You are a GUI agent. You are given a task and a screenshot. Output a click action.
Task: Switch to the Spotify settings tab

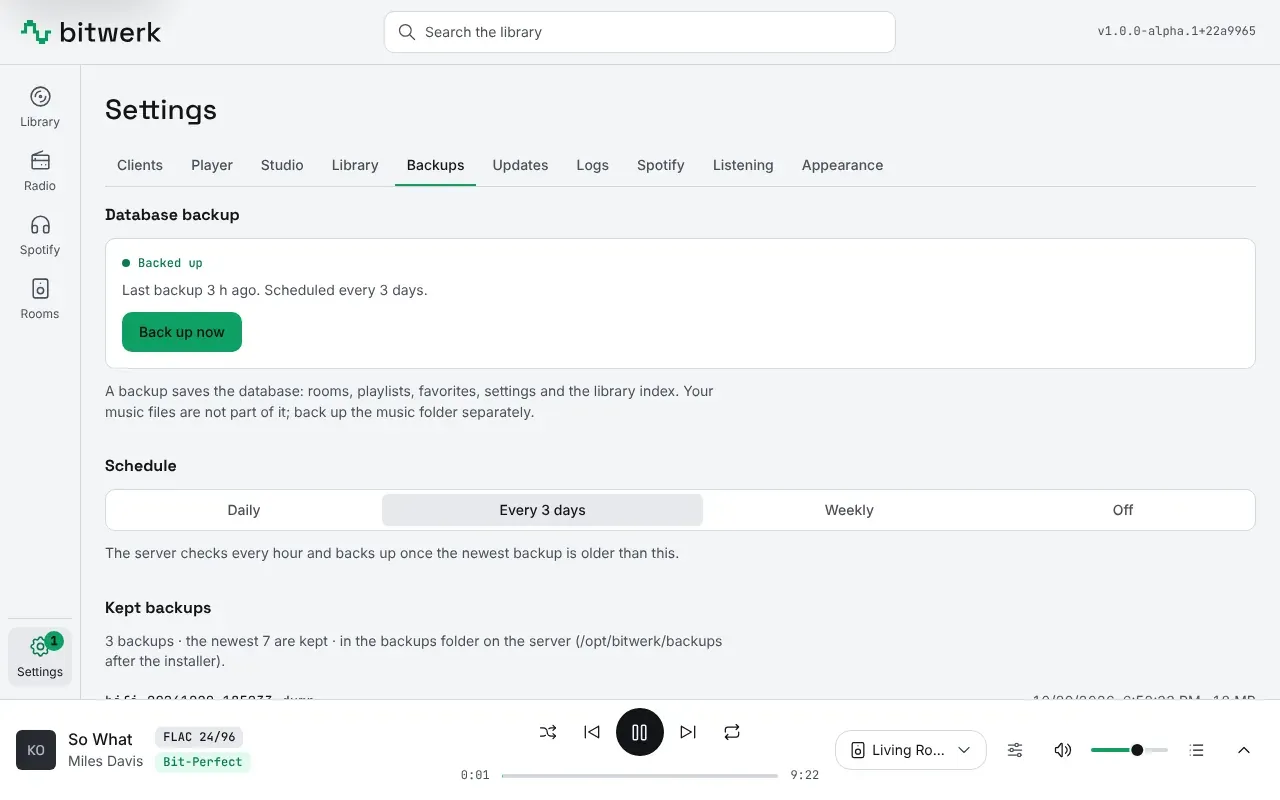[x=661, y=165]
